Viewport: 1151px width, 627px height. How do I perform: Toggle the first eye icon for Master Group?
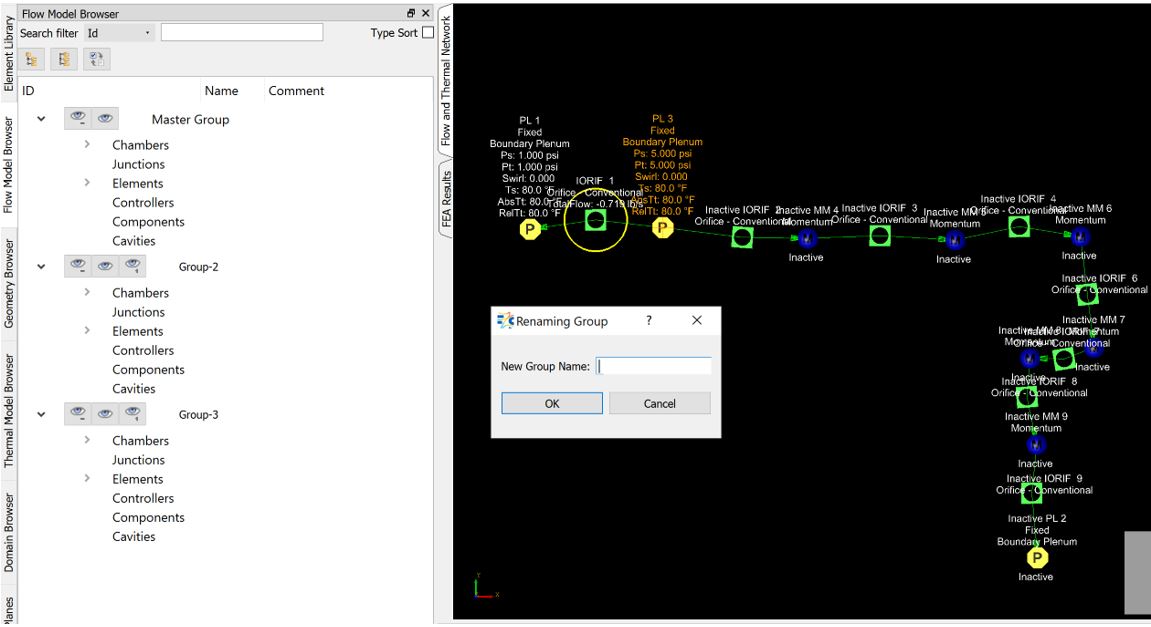pos(78,119)
